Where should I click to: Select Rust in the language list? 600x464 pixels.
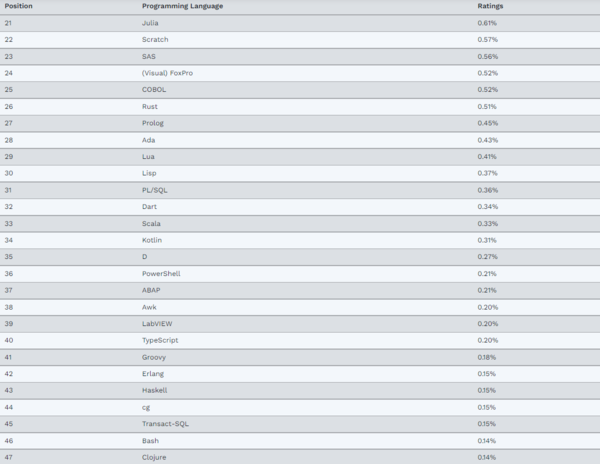(150, 106)
